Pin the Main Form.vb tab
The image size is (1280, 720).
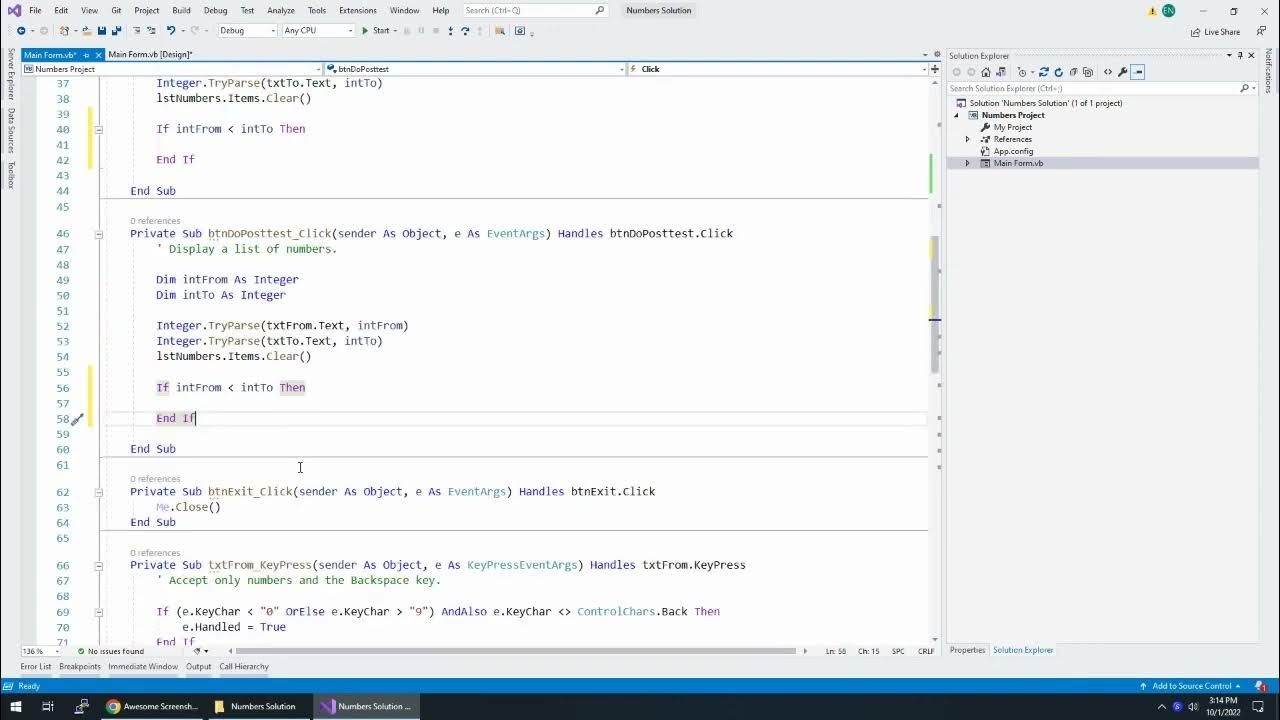(x=87, y=55)
